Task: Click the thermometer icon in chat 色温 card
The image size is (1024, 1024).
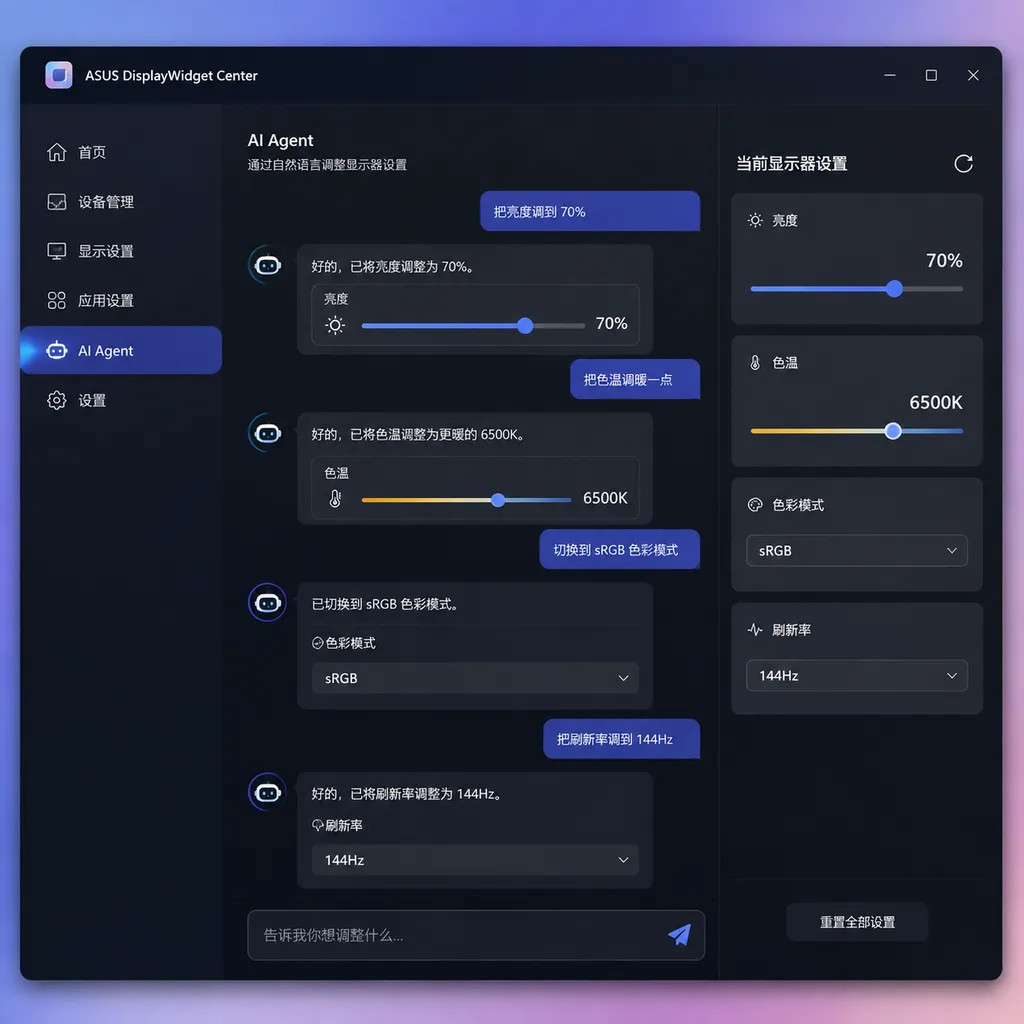Action: 335,499
